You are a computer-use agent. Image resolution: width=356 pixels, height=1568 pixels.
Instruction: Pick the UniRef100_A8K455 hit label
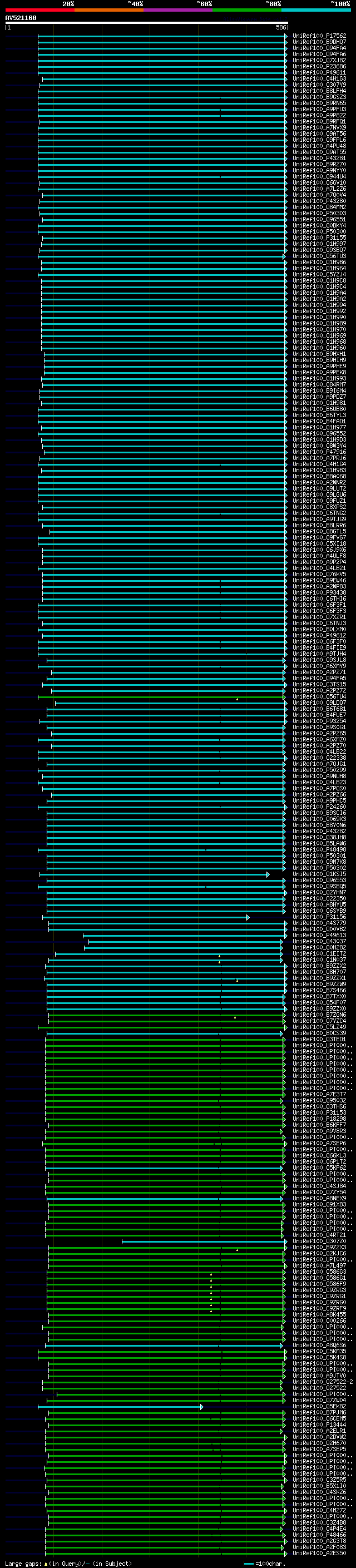point(319,1314)
